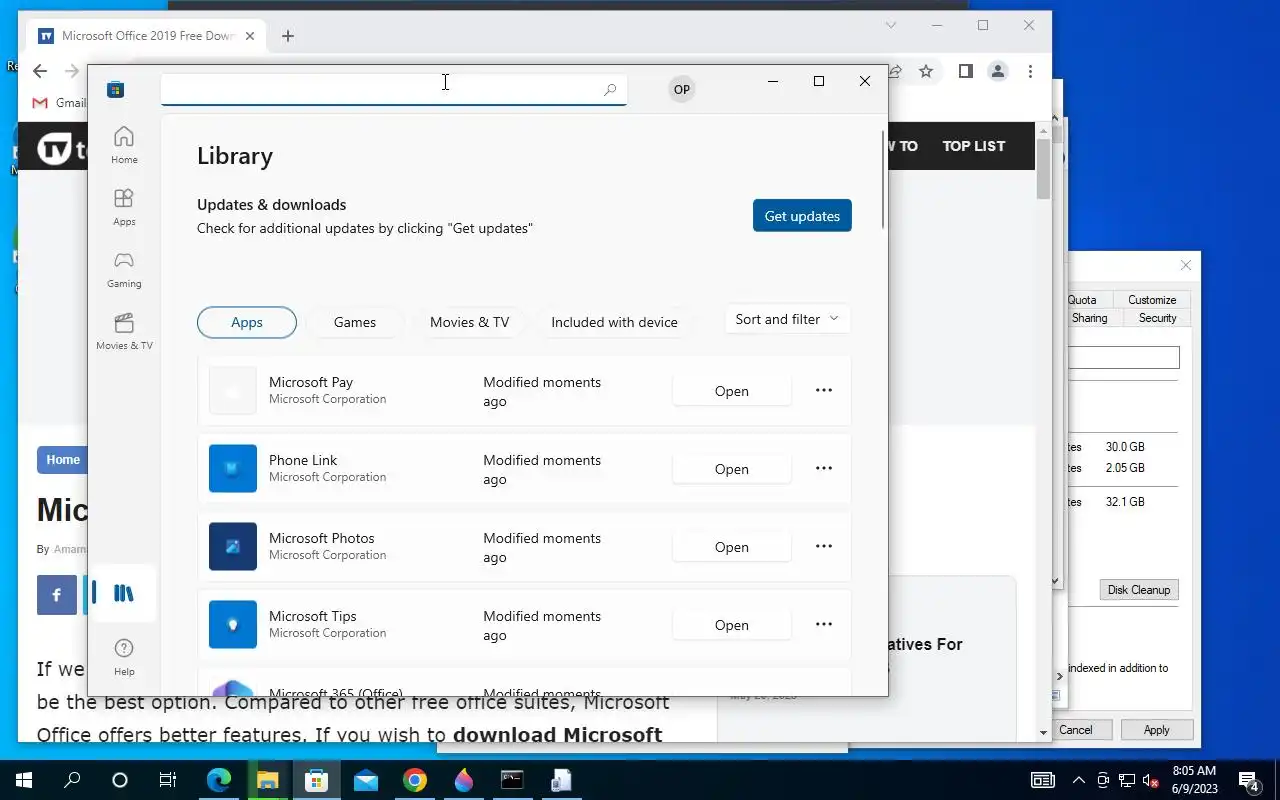Go to Home in Store sidebar
The image size is (1280, 800).
[124, 145]
